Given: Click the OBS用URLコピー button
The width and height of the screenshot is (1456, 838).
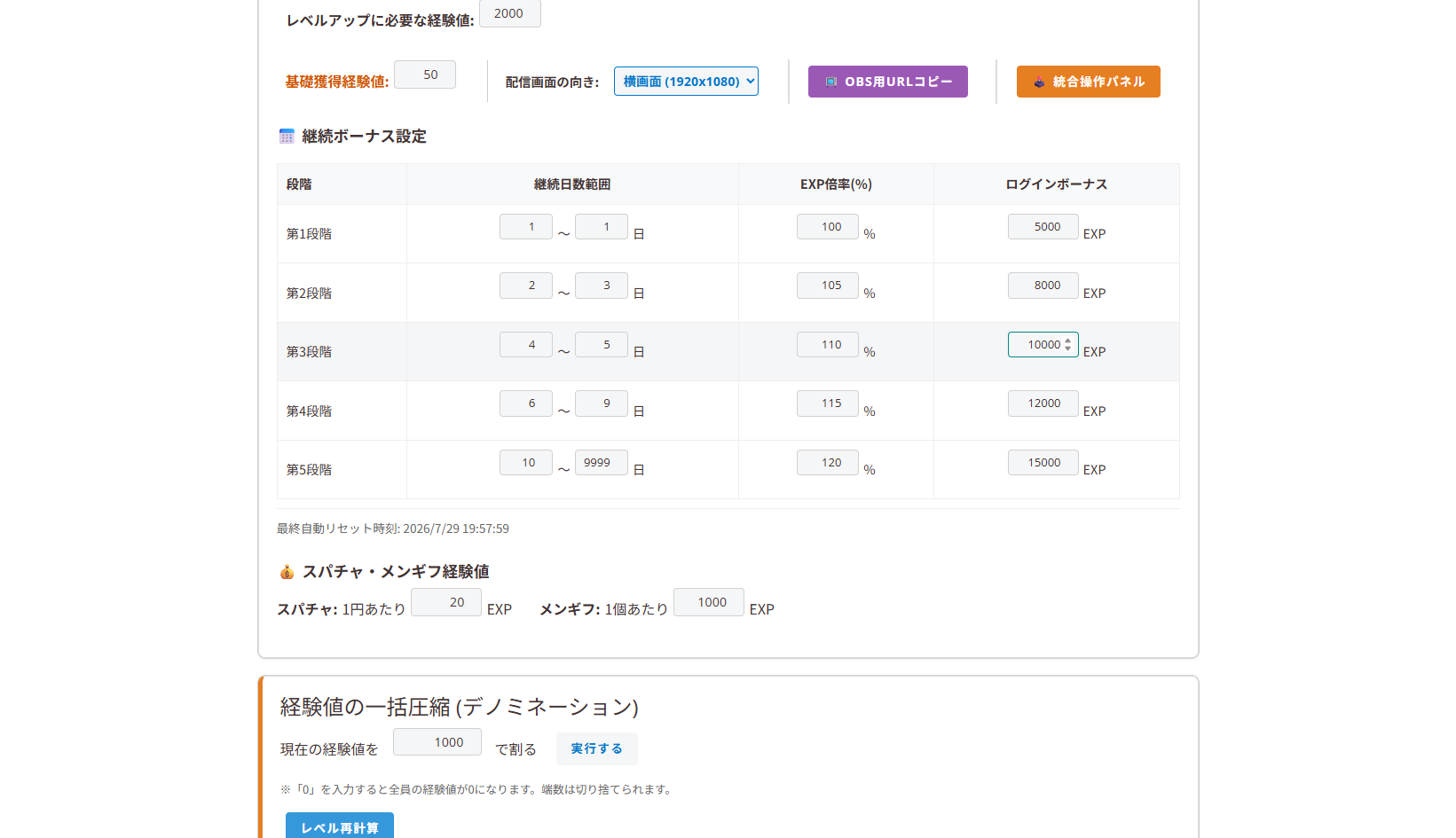Looking at the screenshot, I should [x=887, y=82].
